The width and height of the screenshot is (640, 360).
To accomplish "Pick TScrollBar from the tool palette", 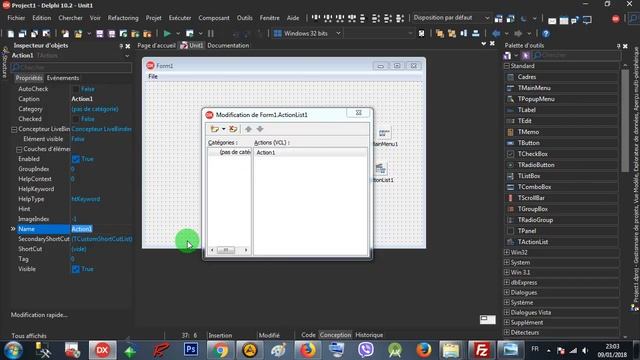I will [x=531, y=198].
